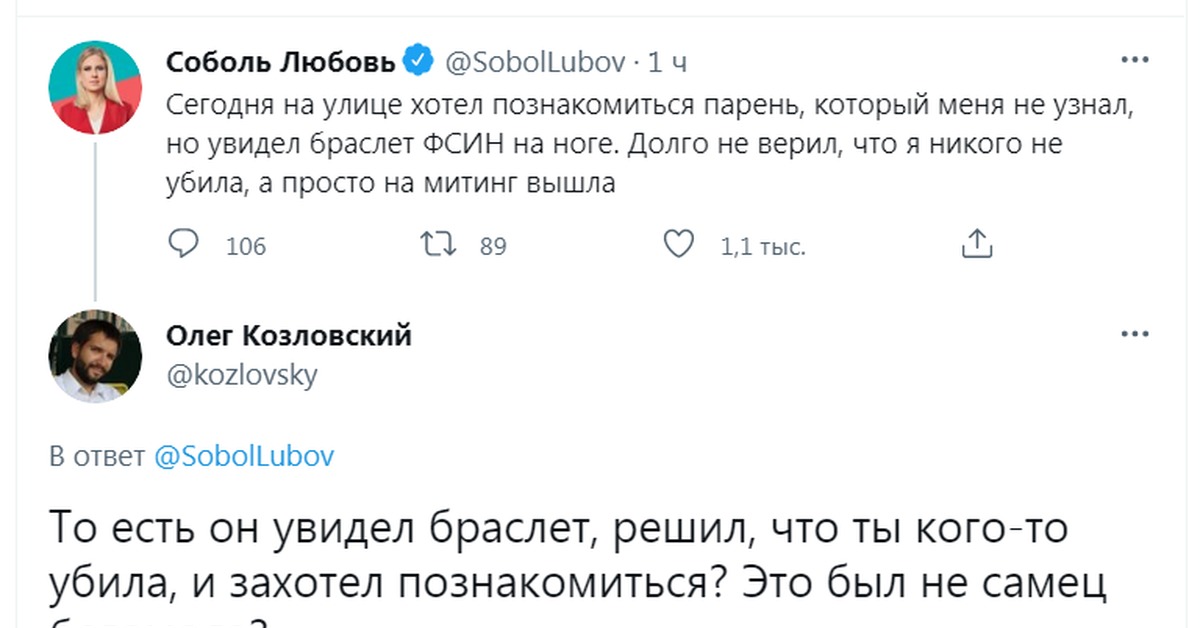Image resolution: width=1200 pixels, height=628 pixels.
Task: Click the reply speech bubble icon
Action: (184, 244)
